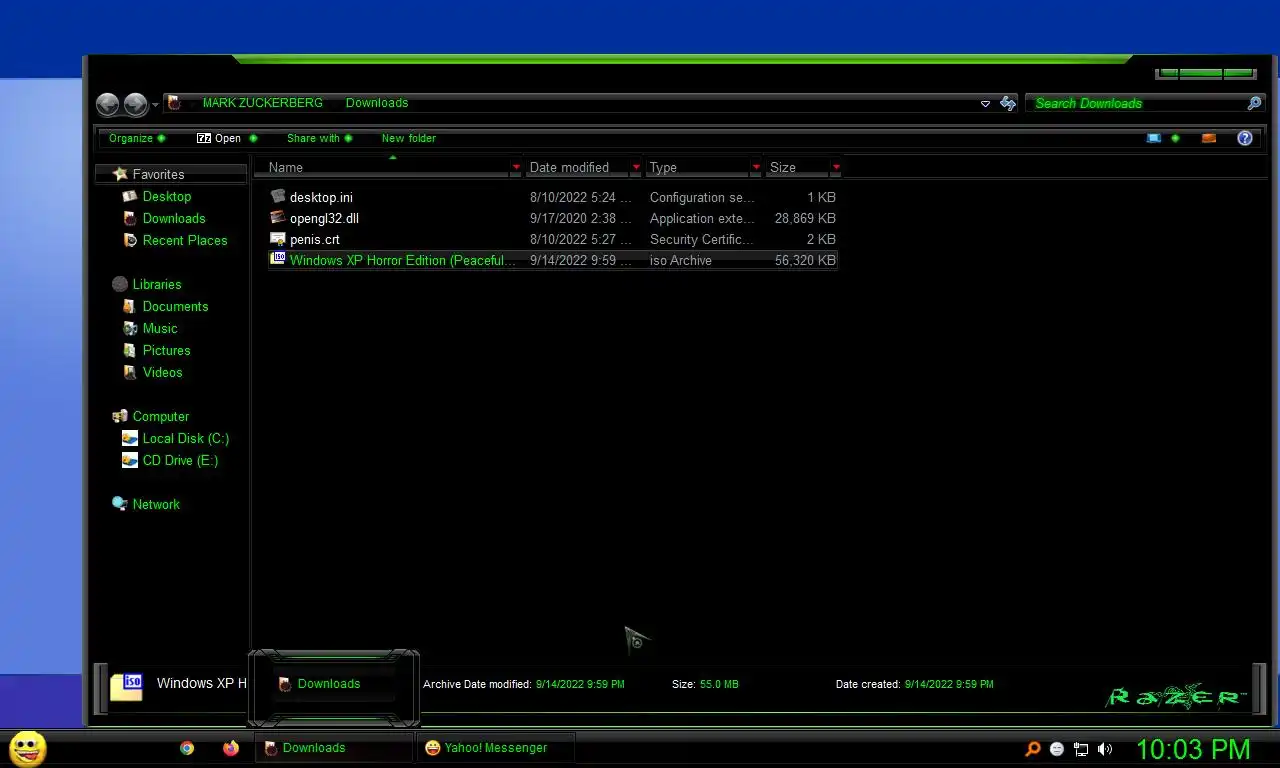Focus the Search Downloads field
The width and height of the screenshot is (1280, 768).
tap(1137, 103)
